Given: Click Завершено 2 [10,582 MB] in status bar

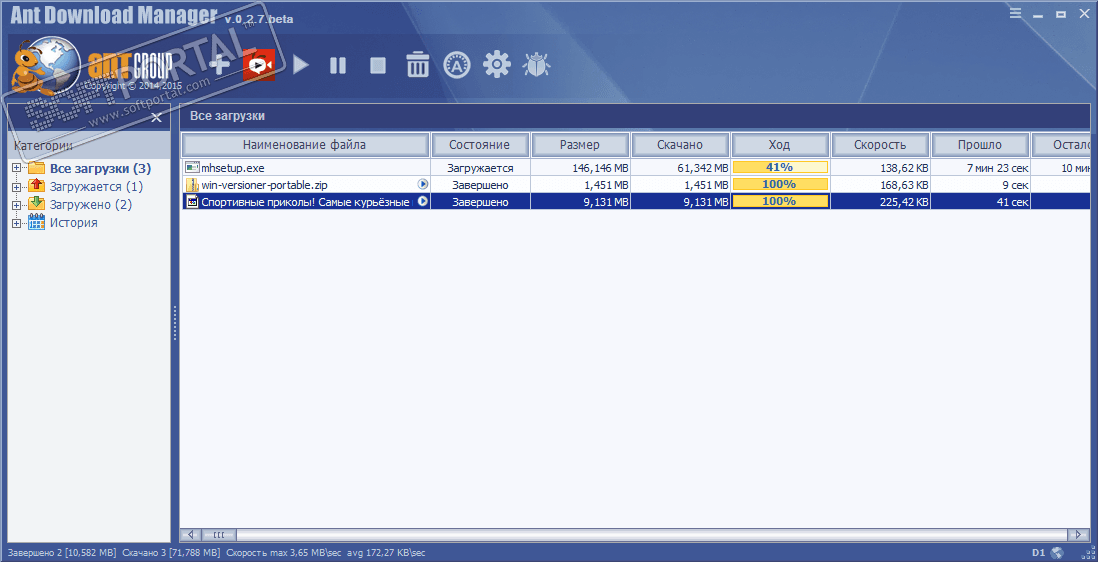Looking at the screenshot, I should (62, 553).
